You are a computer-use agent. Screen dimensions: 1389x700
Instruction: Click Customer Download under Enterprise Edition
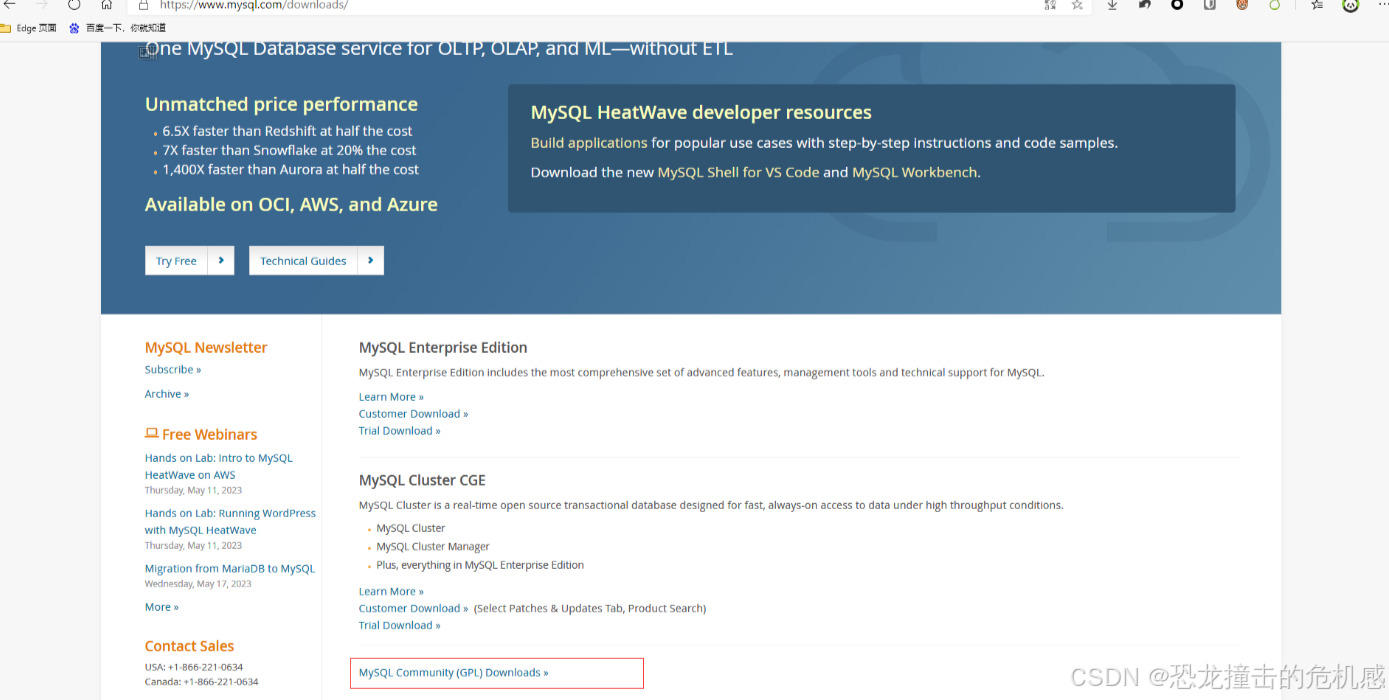pos(413,414)
